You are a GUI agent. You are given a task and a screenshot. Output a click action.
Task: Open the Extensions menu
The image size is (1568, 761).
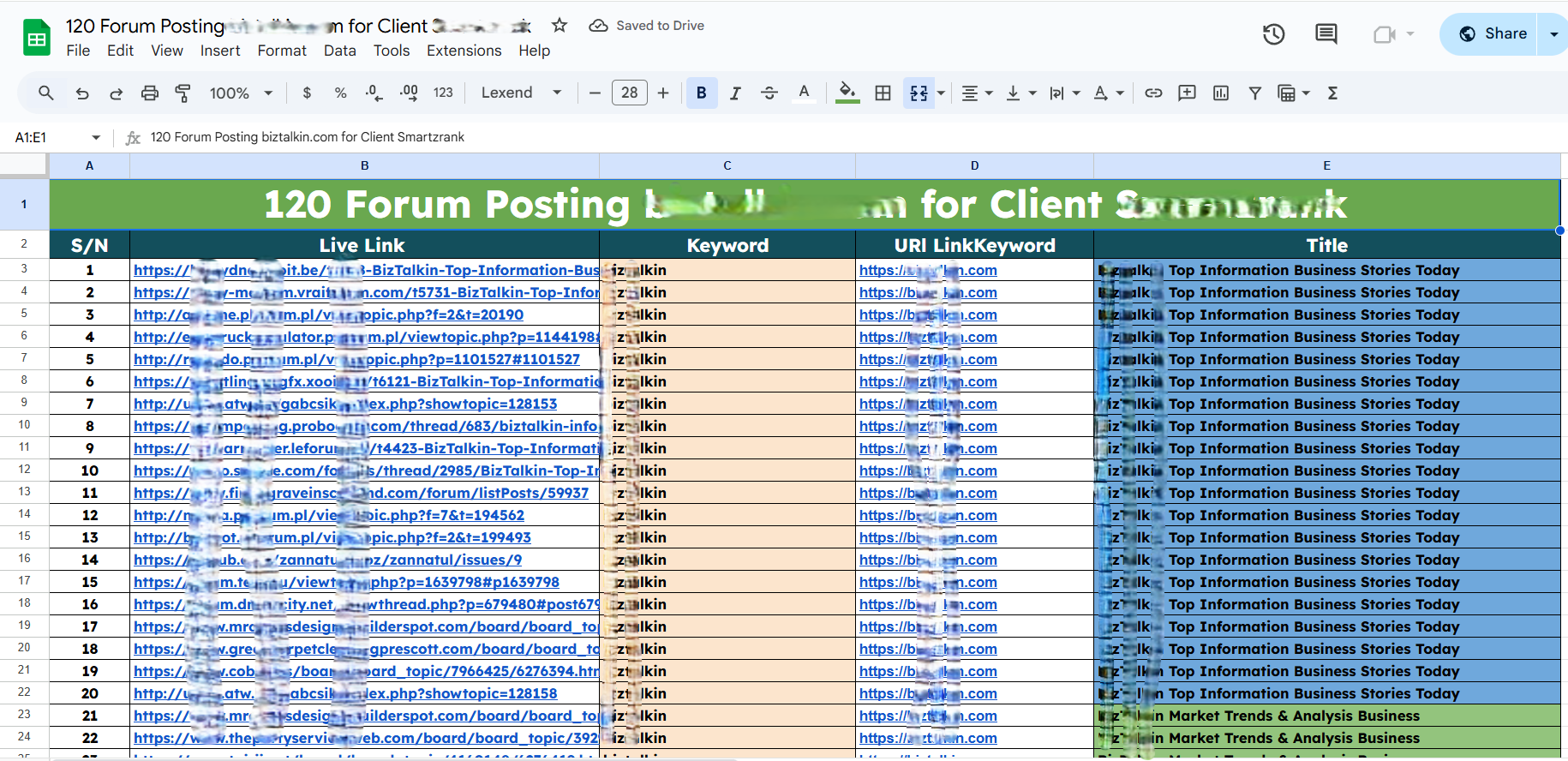[x=464, y=51]
